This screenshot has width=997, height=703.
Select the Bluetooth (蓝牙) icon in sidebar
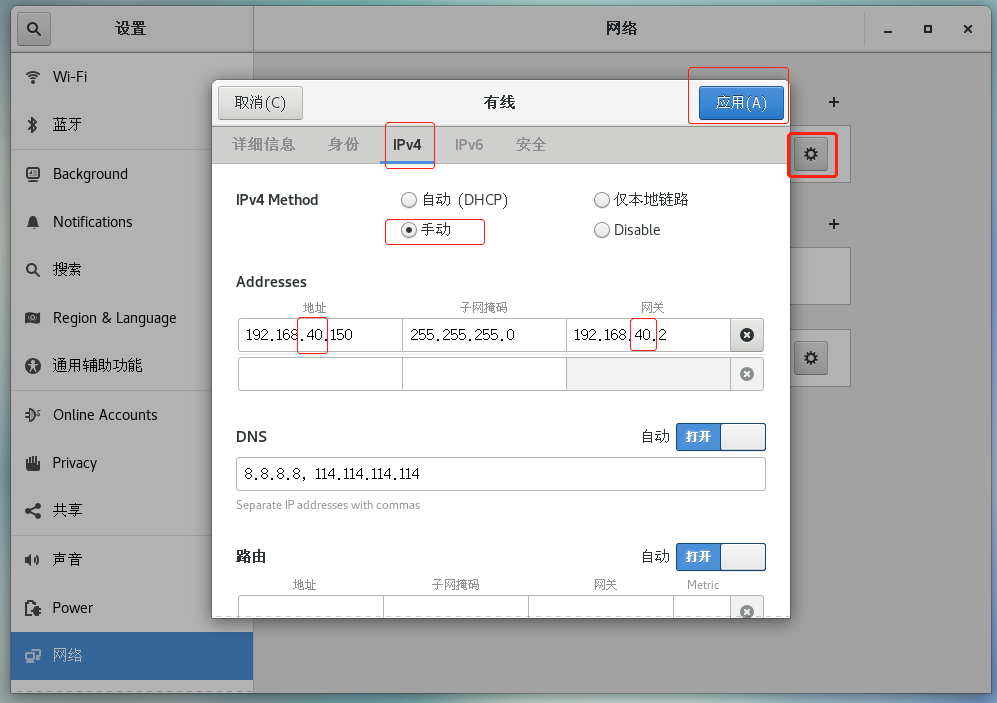pos(32,125)
